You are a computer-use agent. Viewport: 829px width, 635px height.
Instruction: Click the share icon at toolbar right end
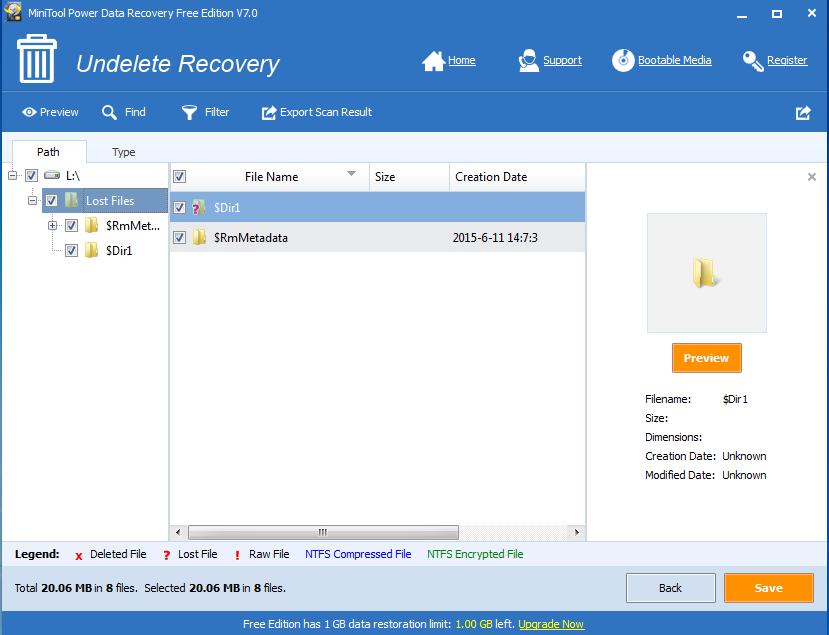point(803,113)
